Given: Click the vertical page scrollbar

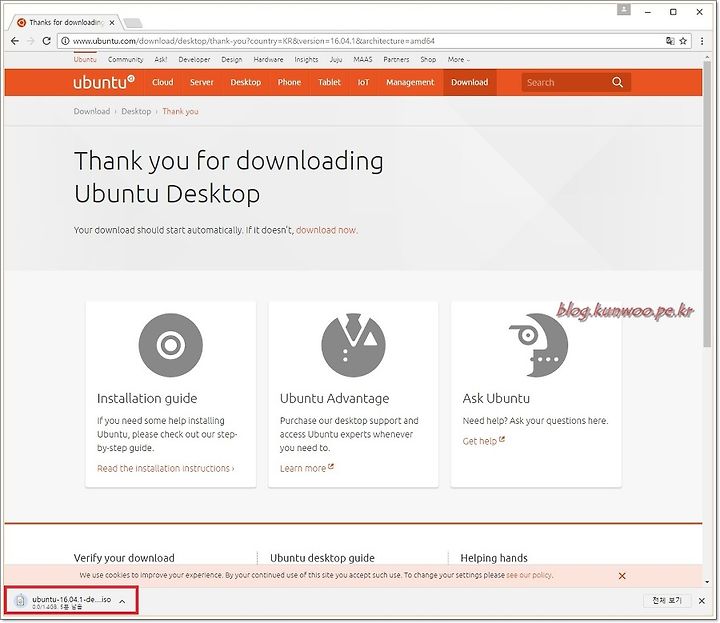Looking at the screenshot, I should 707,205.
